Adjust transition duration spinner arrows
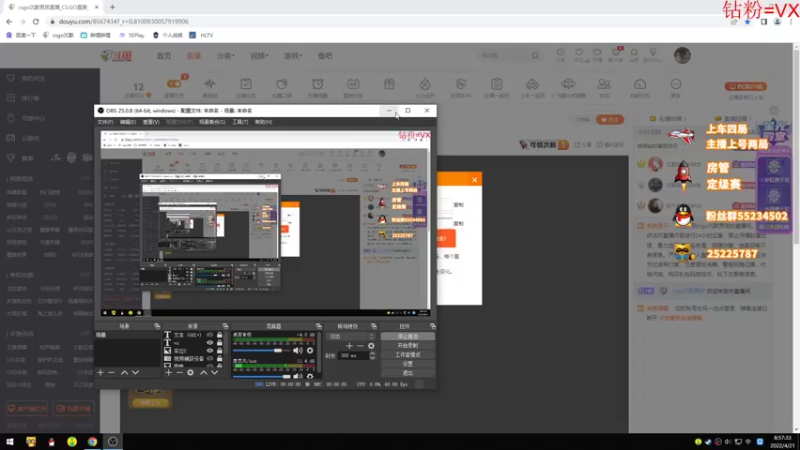800x450 pixels. [372, 356]
